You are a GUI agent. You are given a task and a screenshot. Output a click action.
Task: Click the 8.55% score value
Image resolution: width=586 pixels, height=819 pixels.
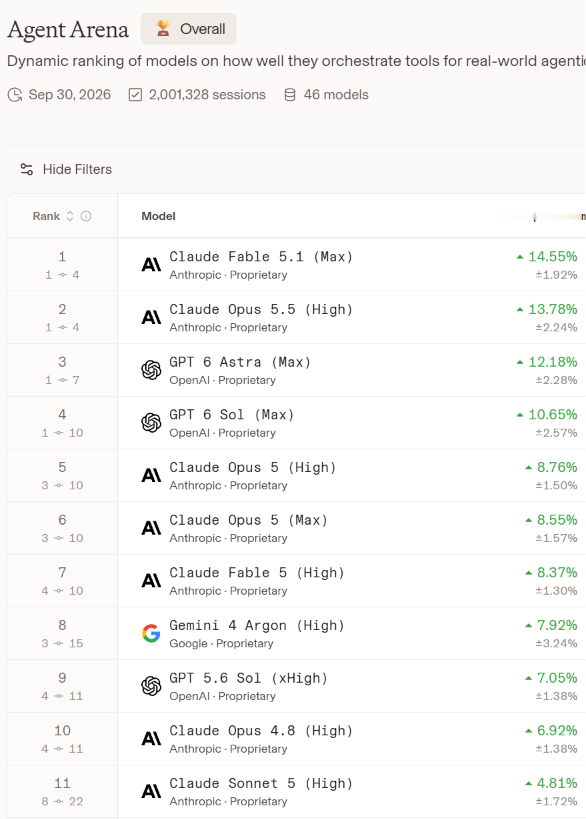point(557,521)
